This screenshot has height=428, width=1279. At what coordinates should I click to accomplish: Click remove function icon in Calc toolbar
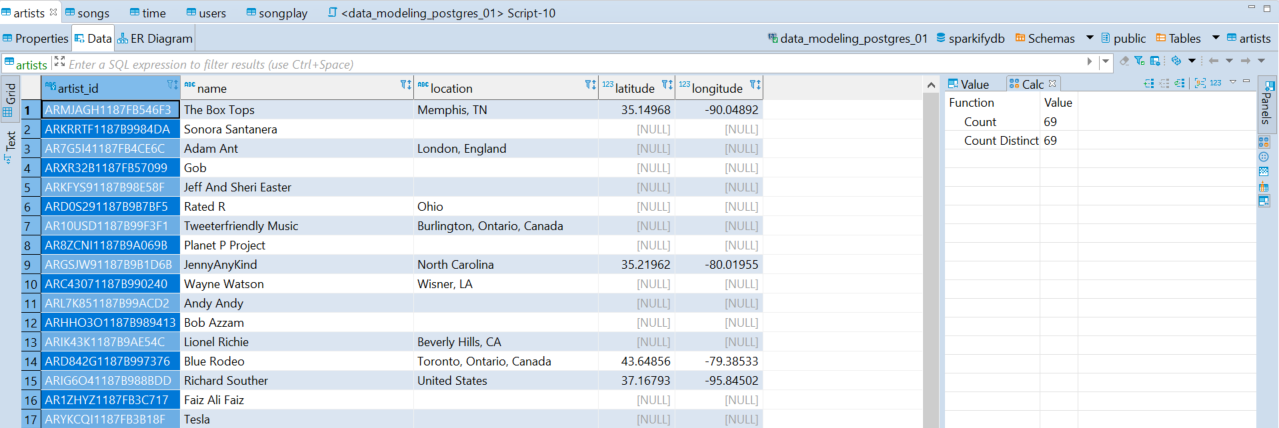tap(1165, 83)
